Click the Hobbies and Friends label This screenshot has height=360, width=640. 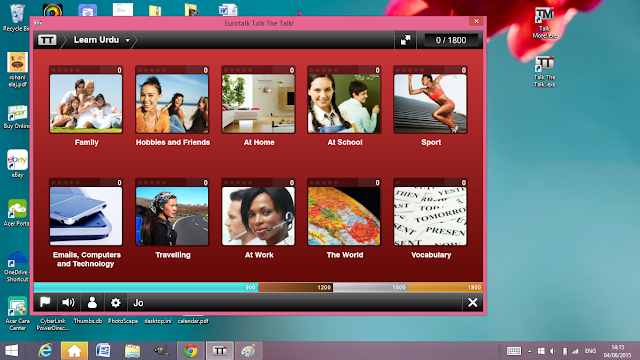pos(173,142)
